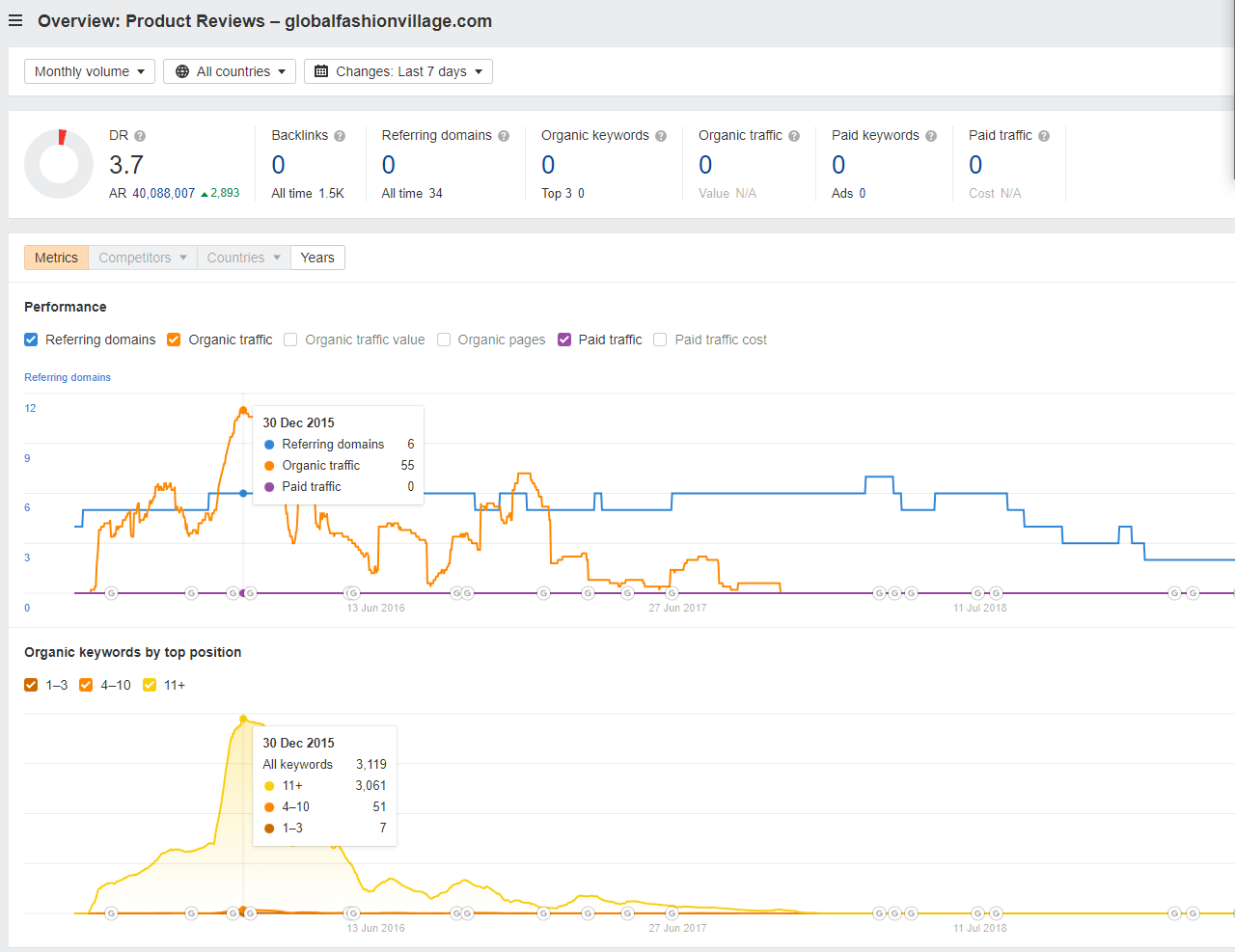The width and height of the screenshot is (1235, 952).
Task: Enable the Organic pages checkbox
Action: [x=444, y=340]
